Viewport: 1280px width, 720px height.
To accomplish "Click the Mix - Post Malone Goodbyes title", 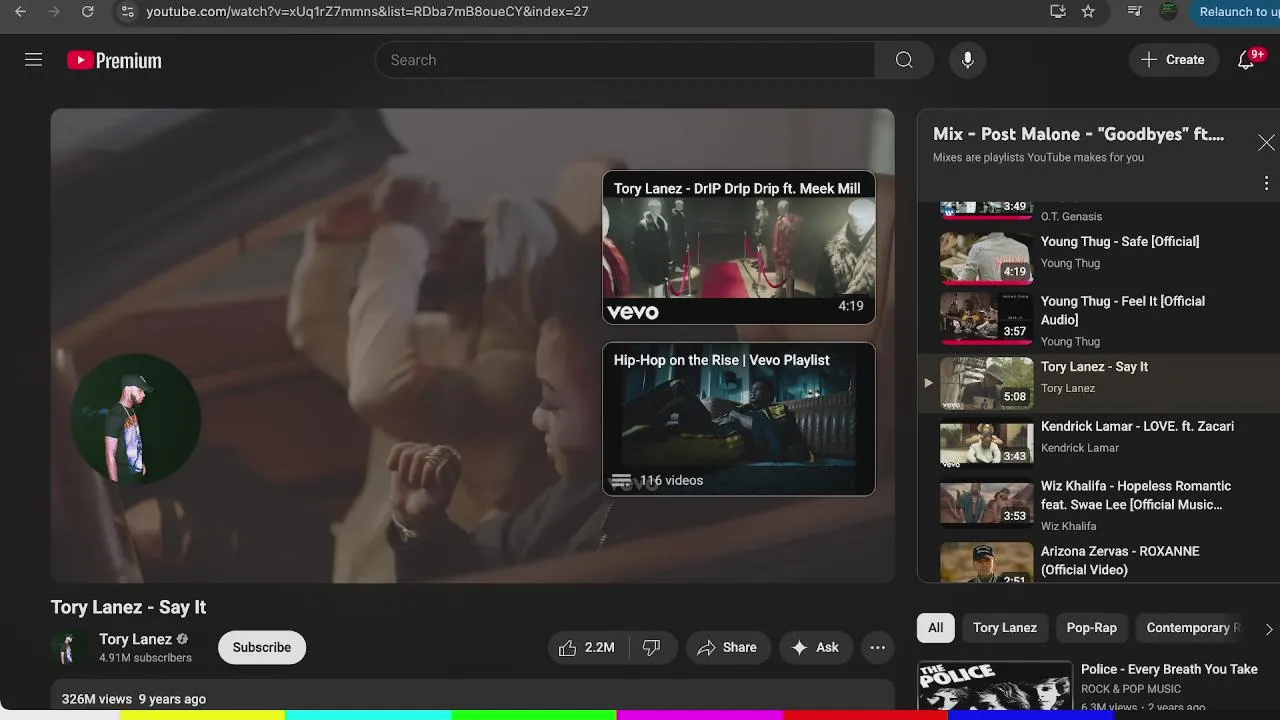I will (1078, 134).
